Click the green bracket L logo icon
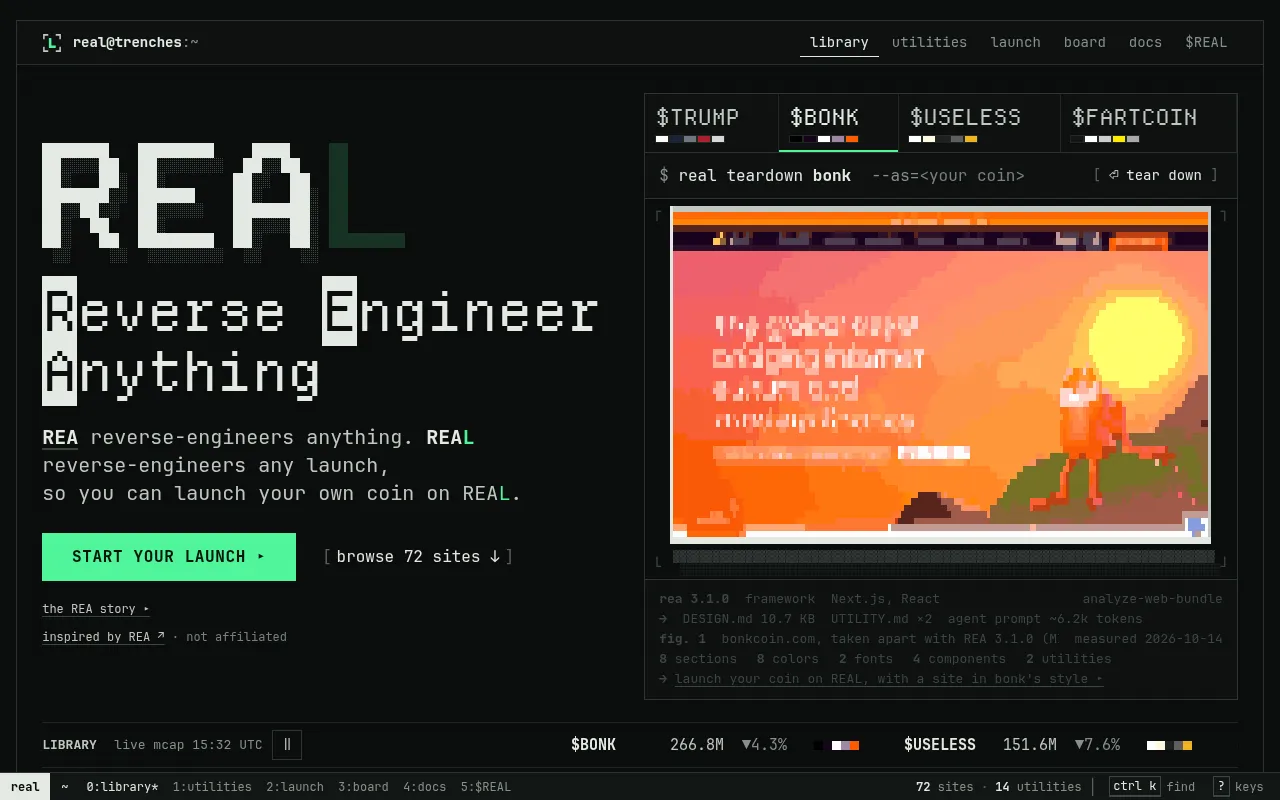Screen dimensions: 1280x800 52,43
